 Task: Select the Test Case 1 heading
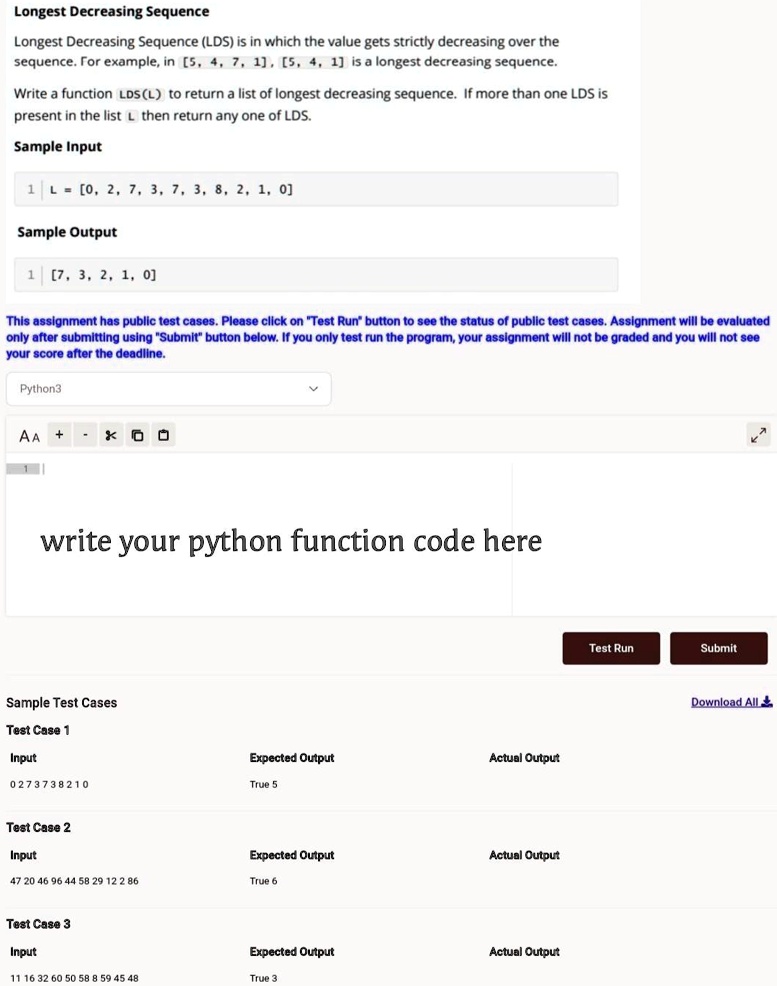38,730
